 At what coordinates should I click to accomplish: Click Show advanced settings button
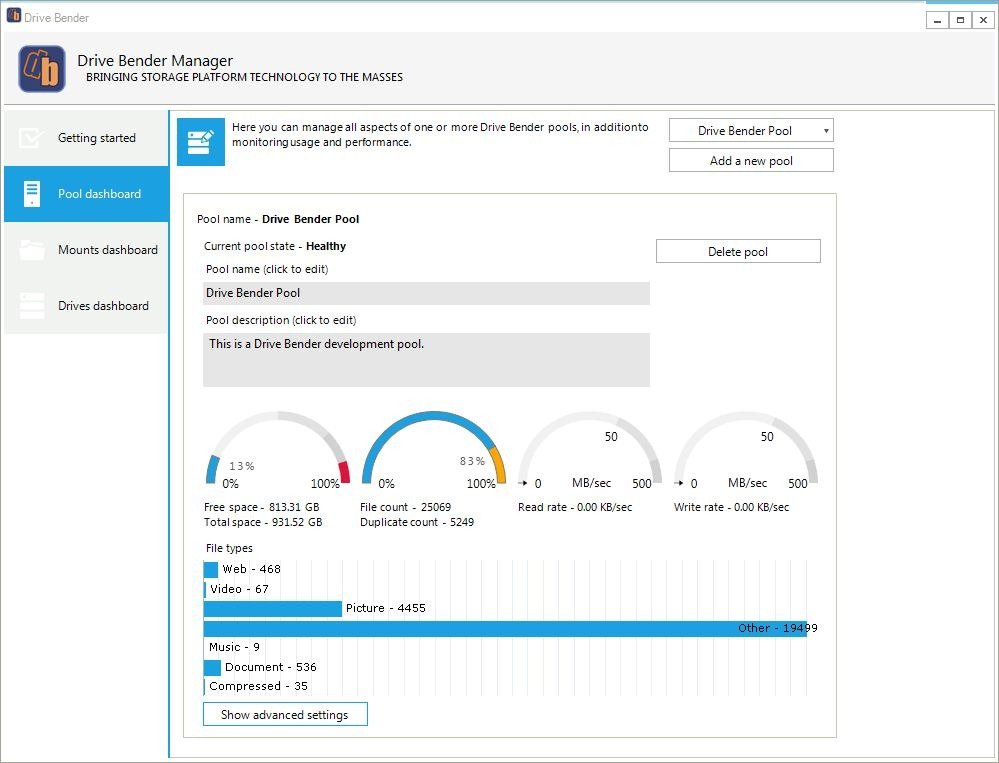coord(285,715)
